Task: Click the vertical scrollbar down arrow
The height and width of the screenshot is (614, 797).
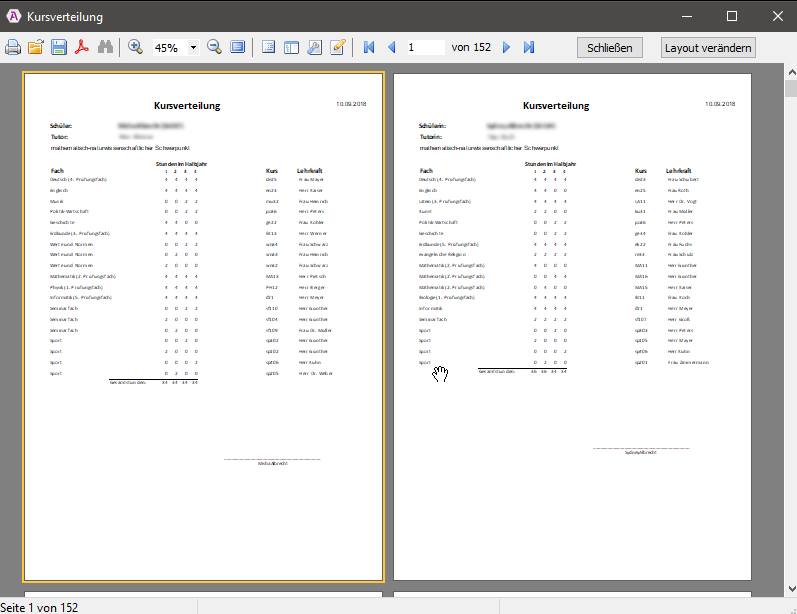Action: coord(791,589)
